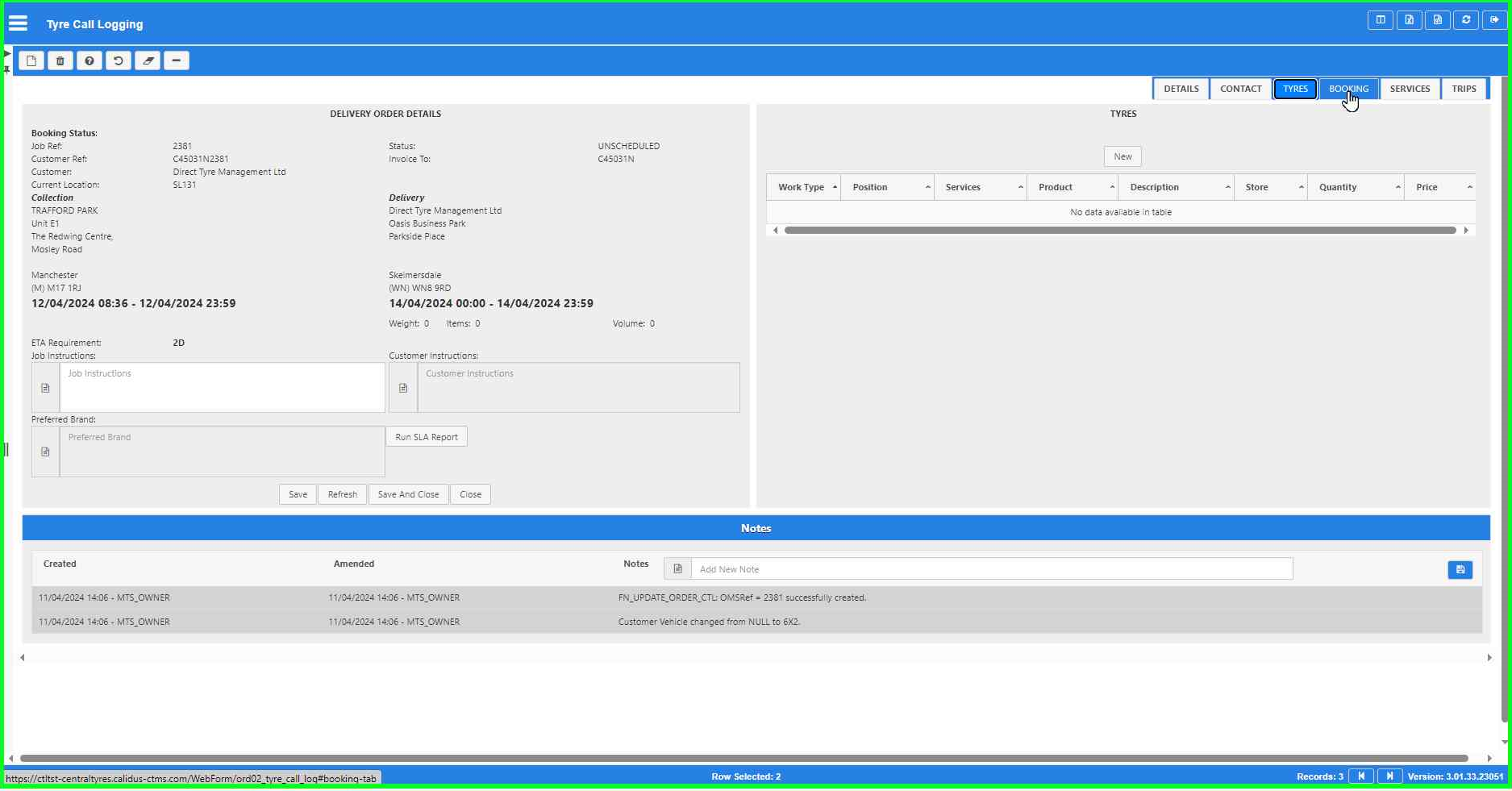Image resolution: width=1512 pixels, height=791 pixels.
Task: Open the BOOKING tab
Action: 1348,89
